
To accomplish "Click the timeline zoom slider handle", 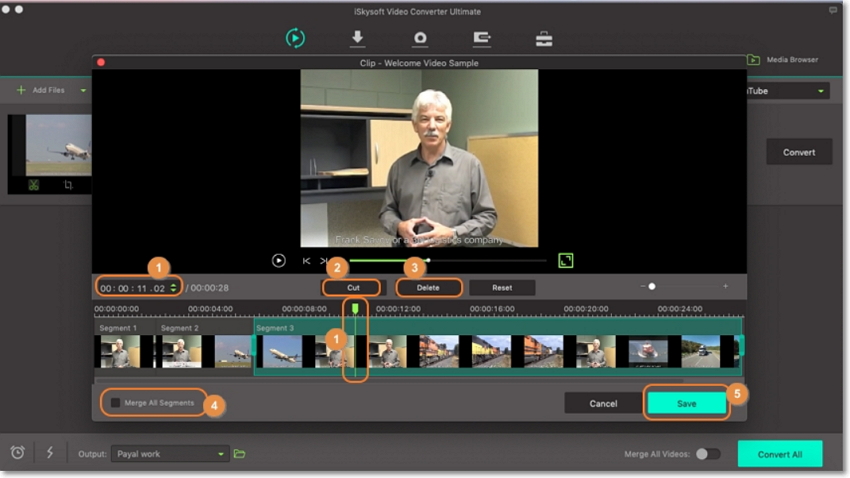I will coord(652,287).
